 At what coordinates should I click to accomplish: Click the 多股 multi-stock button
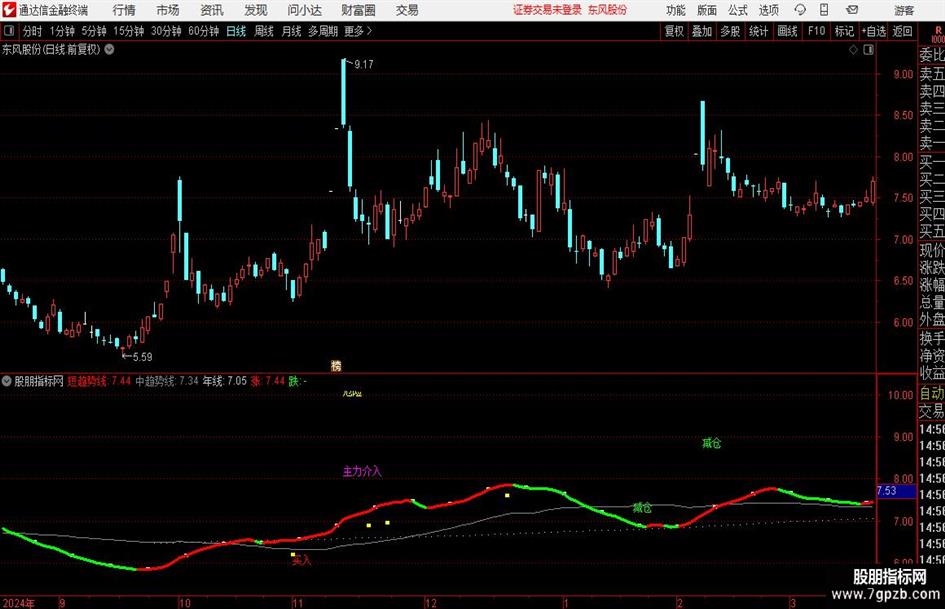click(x=730, y=31)
